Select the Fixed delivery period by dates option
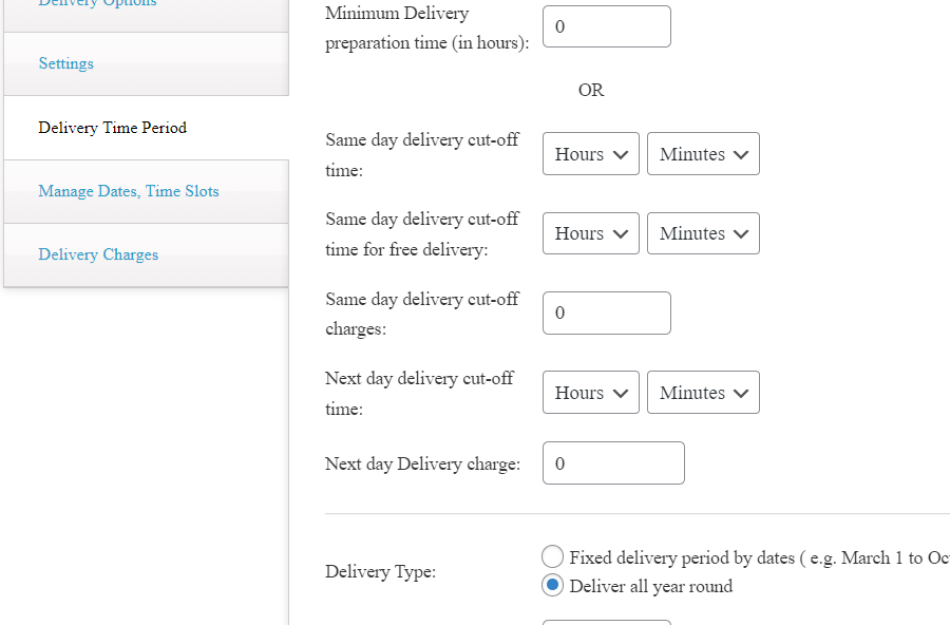 (x=552, y=556)
